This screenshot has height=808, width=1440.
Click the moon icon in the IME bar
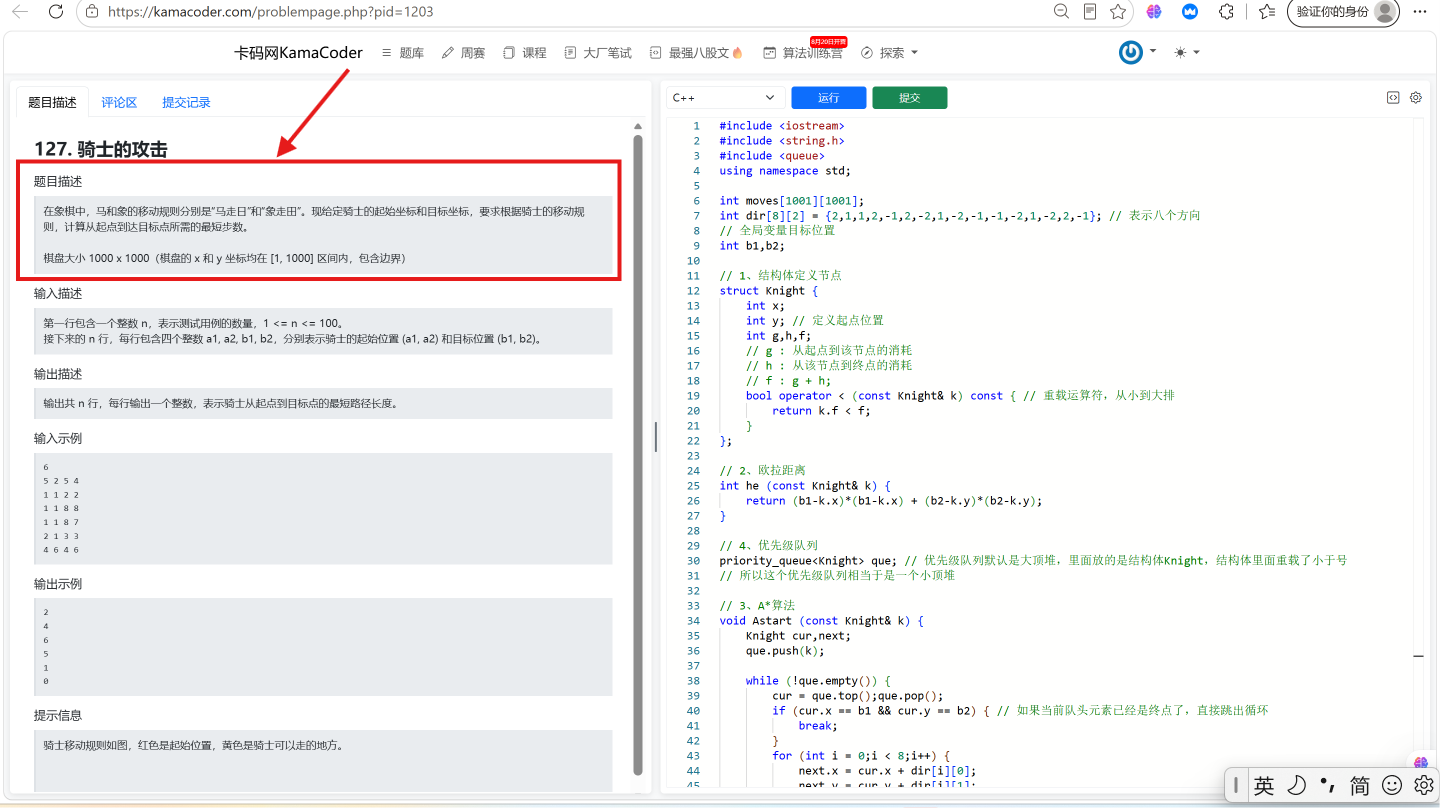(1296, 786)
